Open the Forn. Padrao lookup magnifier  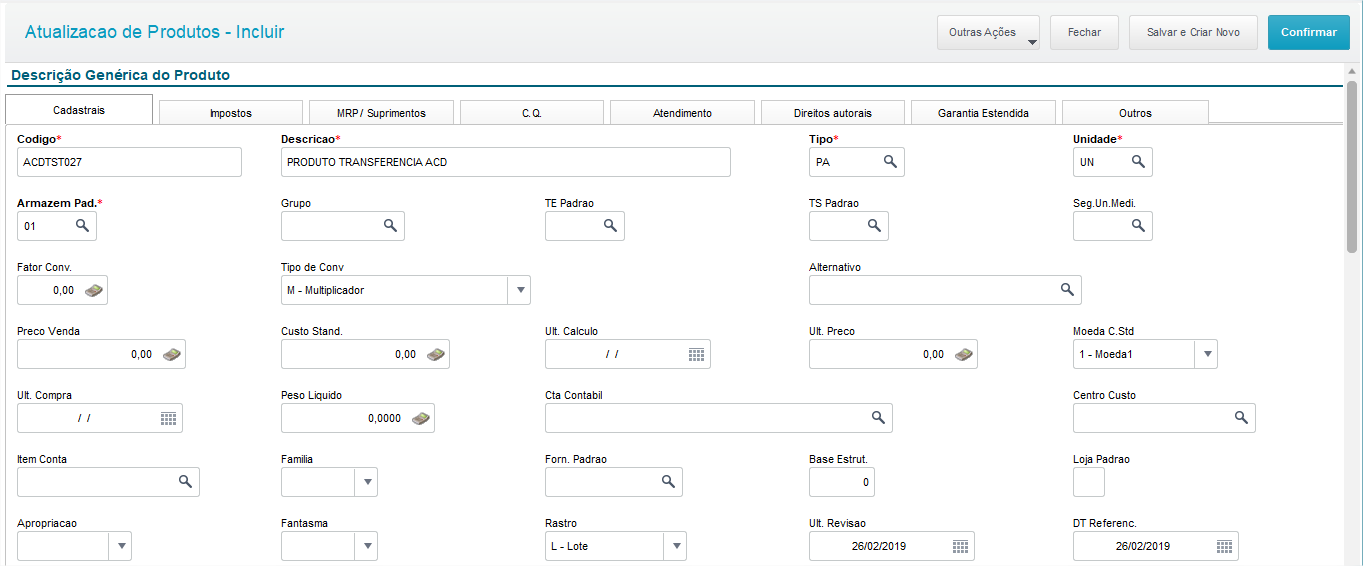tap(668, 482)
